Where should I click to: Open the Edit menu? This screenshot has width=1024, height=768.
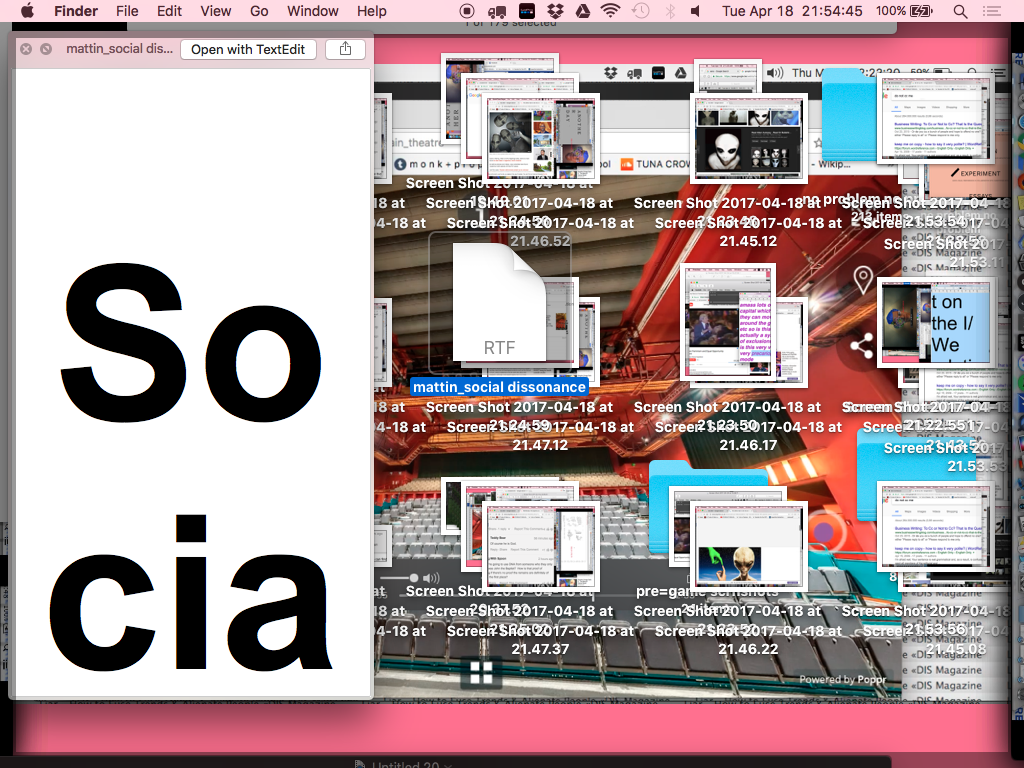pyautogui.click(x=168, y=11)
